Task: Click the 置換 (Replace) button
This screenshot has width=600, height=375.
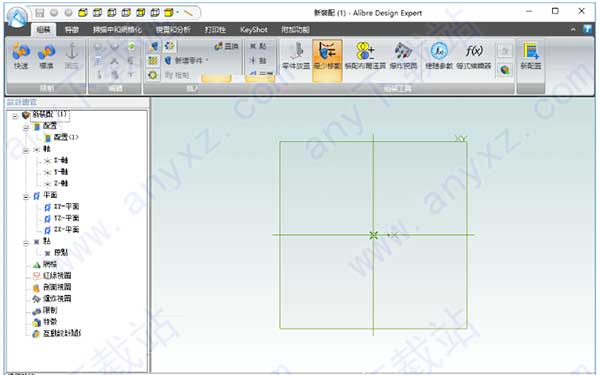Action: coord(227,46)
